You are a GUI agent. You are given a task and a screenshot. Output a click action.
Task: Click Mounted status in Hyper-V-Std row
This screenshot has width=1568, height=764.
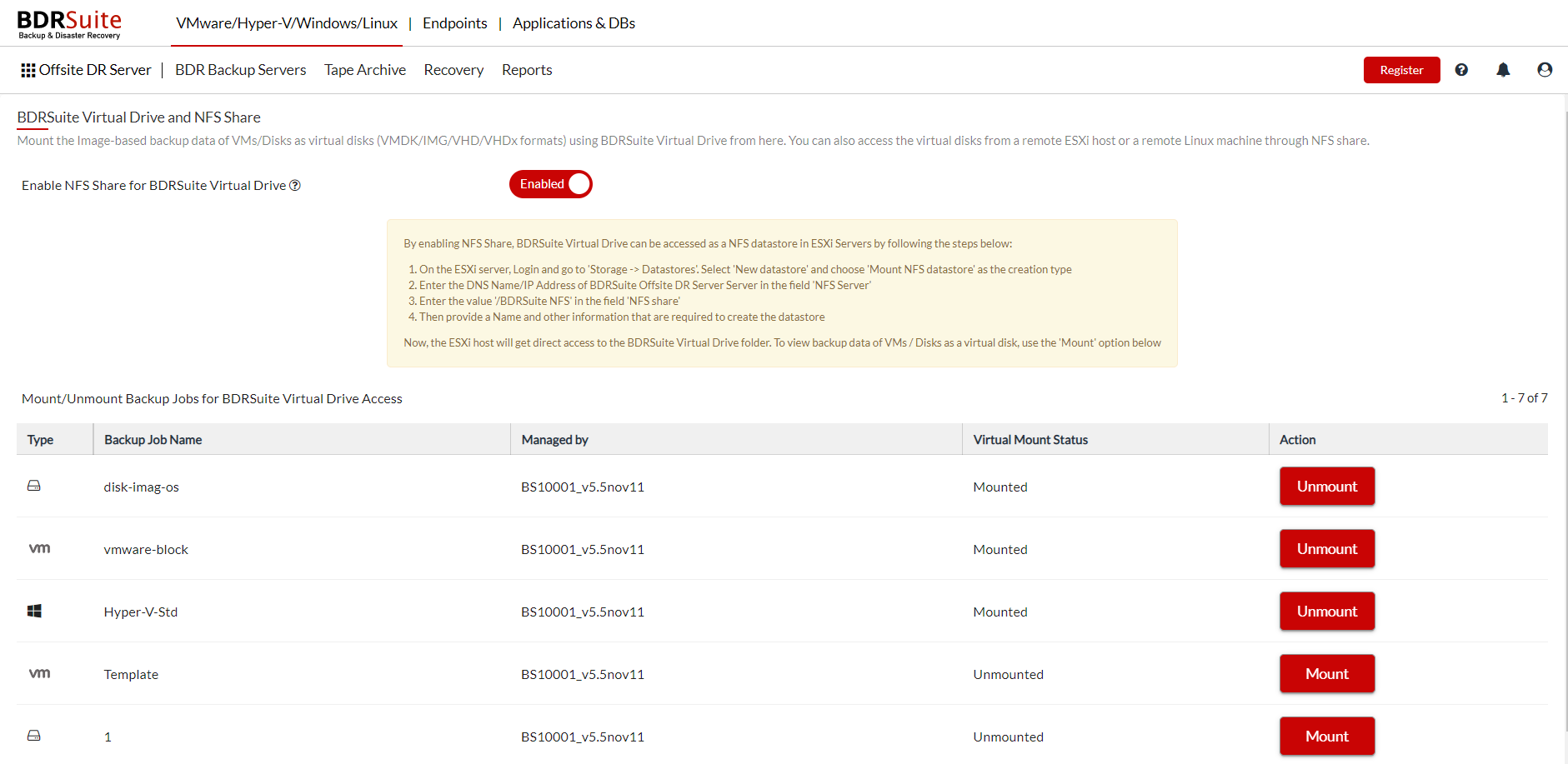[1000, 612]
